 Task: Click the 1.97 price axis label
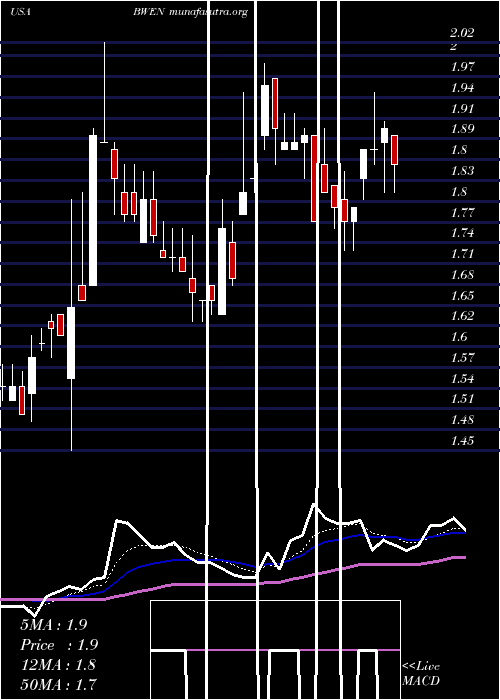click(462, 67)
